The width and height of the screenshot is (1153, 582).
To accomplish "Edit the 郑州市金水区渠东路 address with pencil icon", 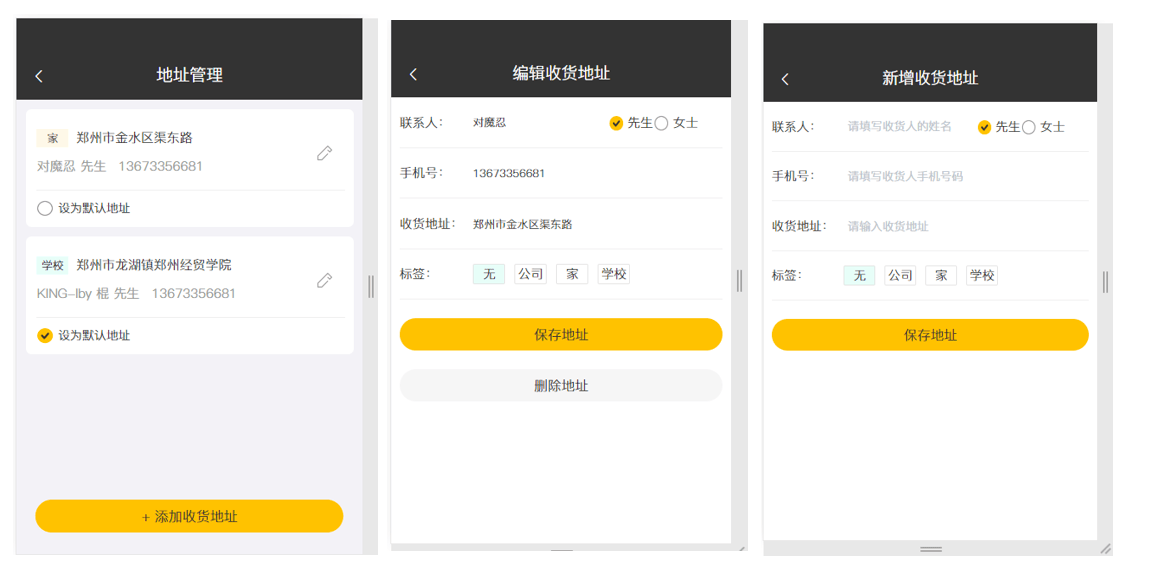I will pyautogui.click(x=324, y=153).
